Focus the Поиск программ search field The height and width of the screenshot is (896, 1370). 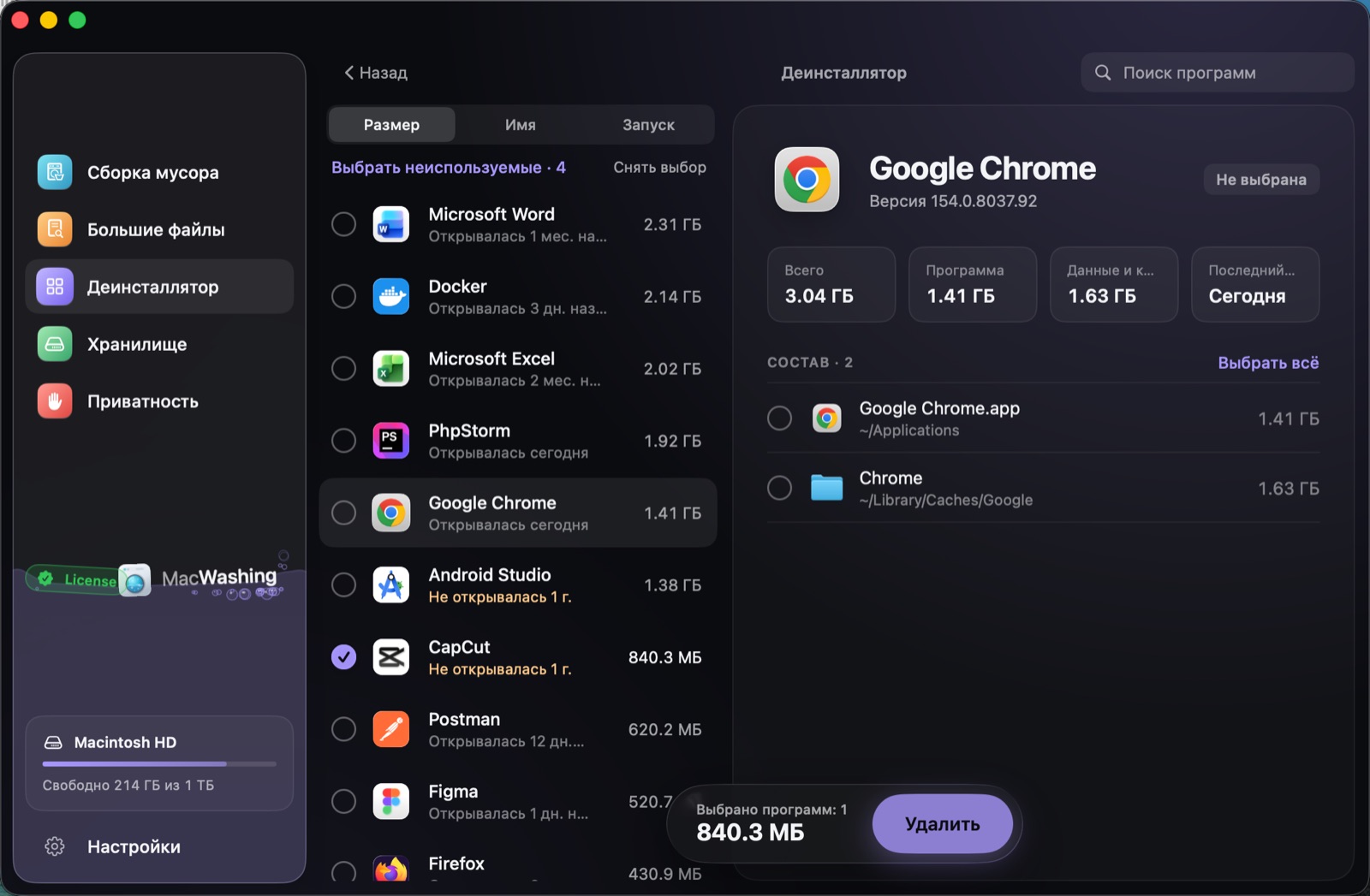(1217, 73)
